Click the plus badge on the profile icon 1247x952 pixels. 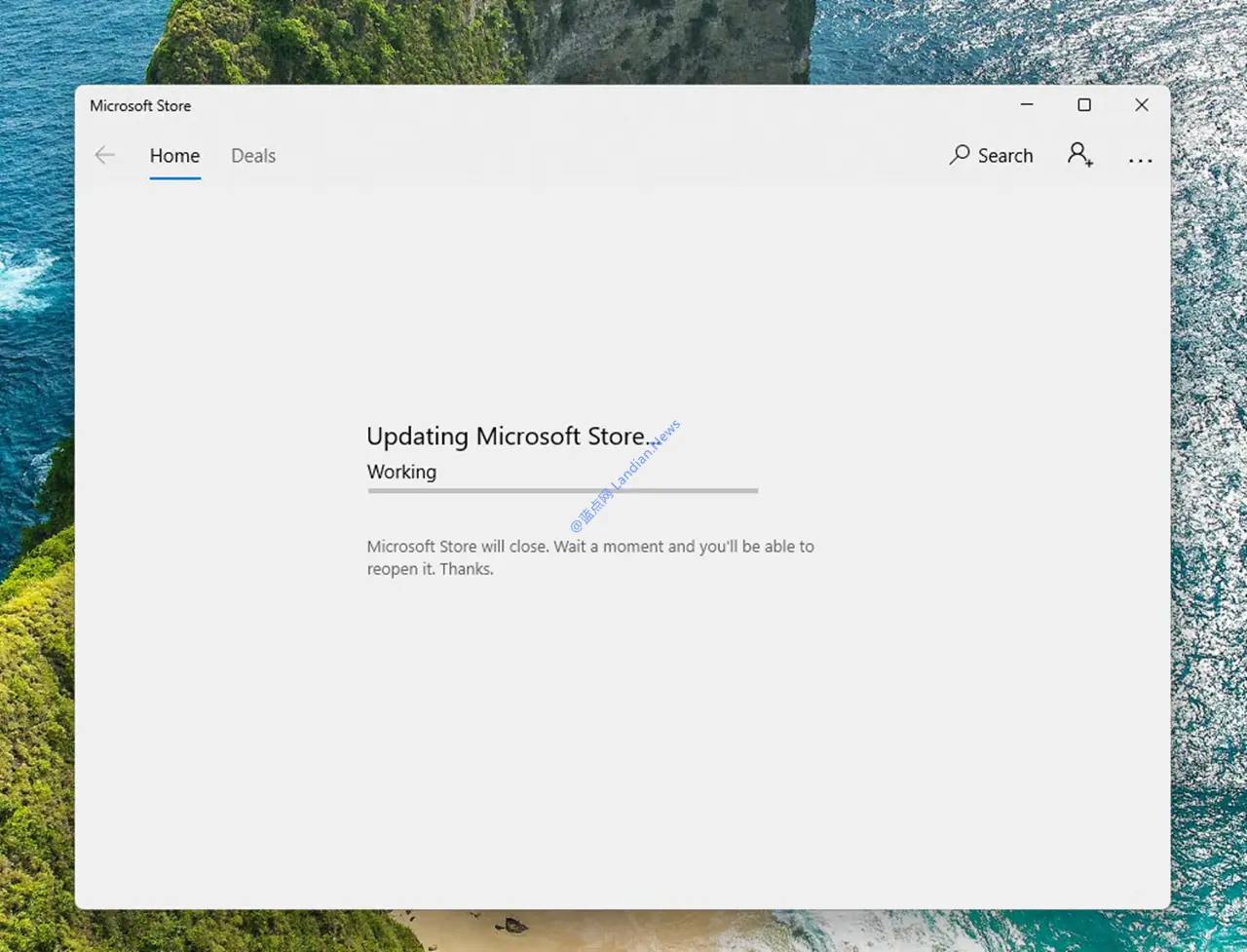1088,165
